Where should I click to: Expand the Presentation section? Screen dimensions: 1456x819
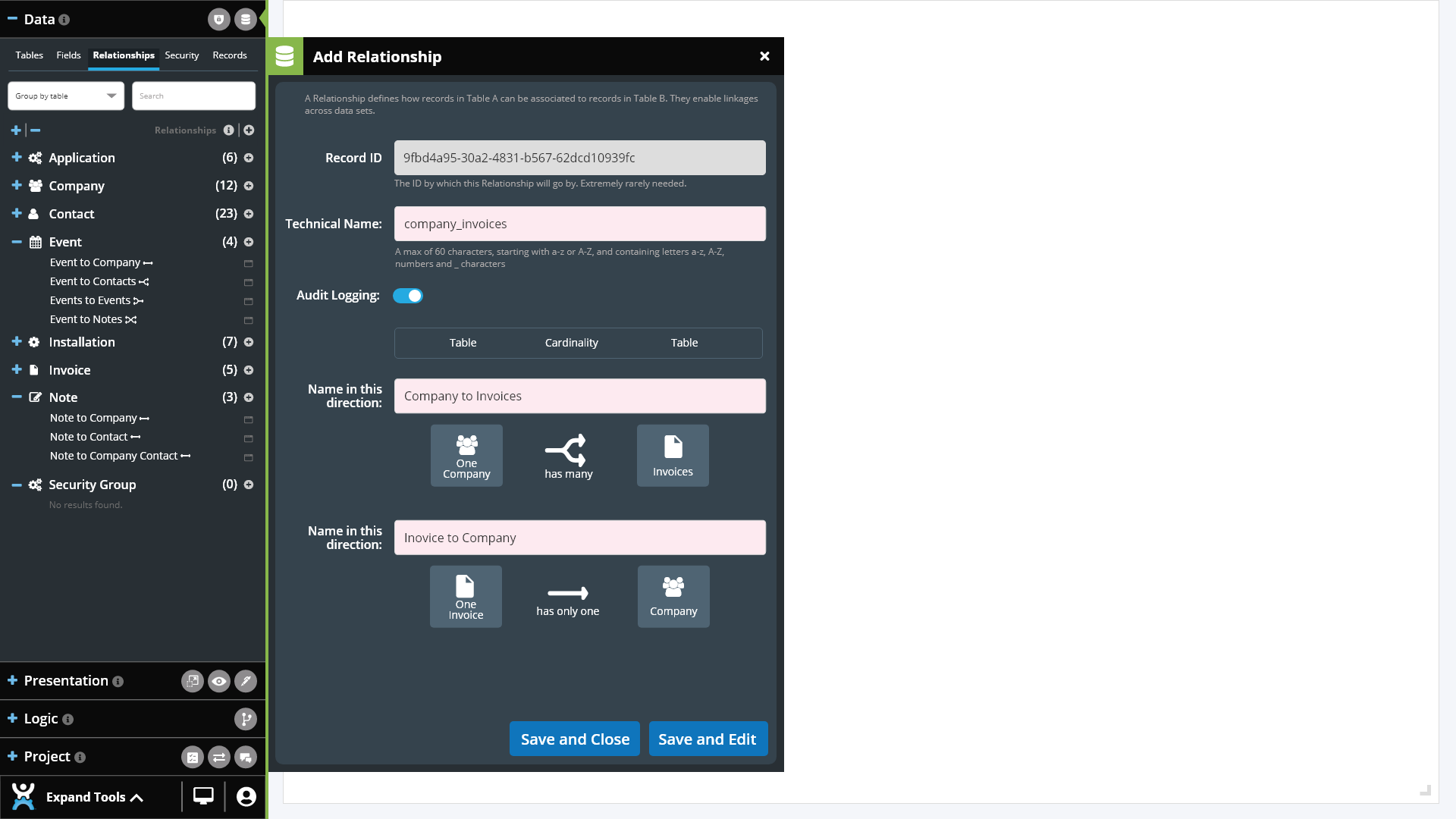coord(13,680)
